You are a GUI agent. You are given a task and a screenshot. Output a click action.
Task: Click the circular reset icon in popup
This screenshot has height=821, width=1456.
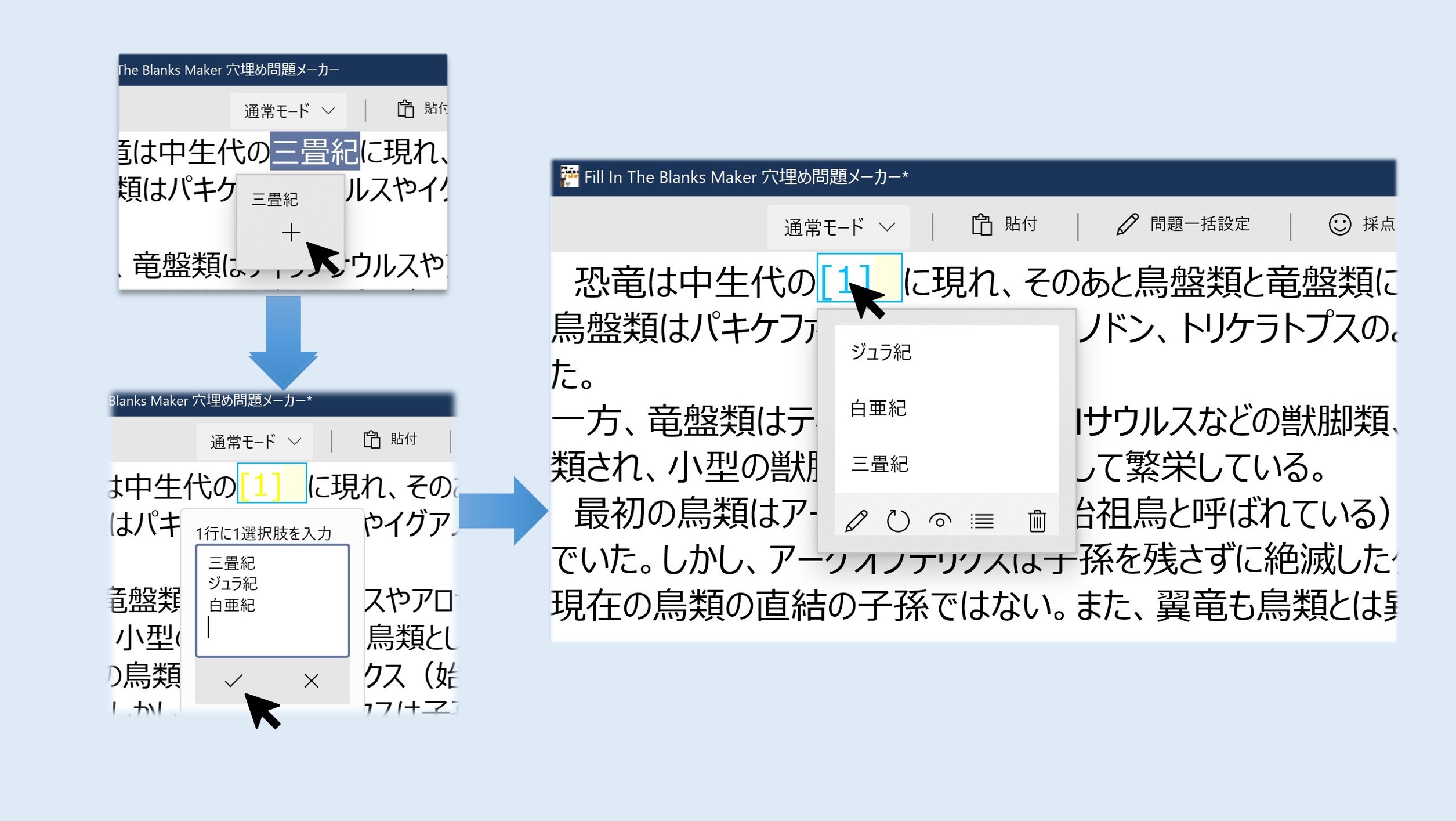[x=897, y=520]
